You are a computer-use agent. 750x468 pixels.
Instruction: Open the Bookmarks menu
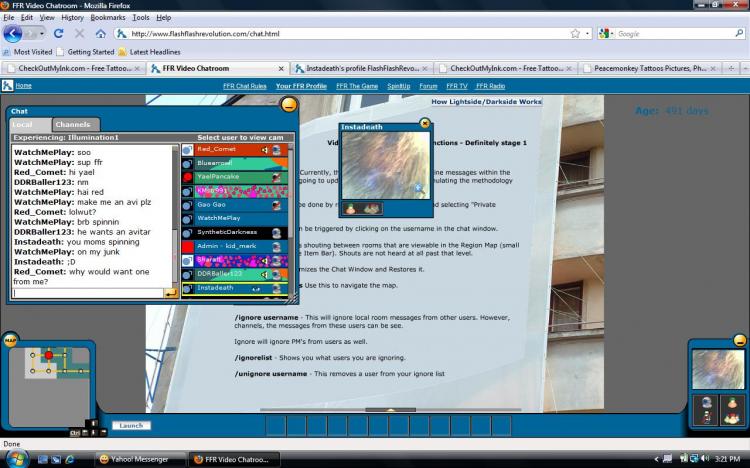108,17
